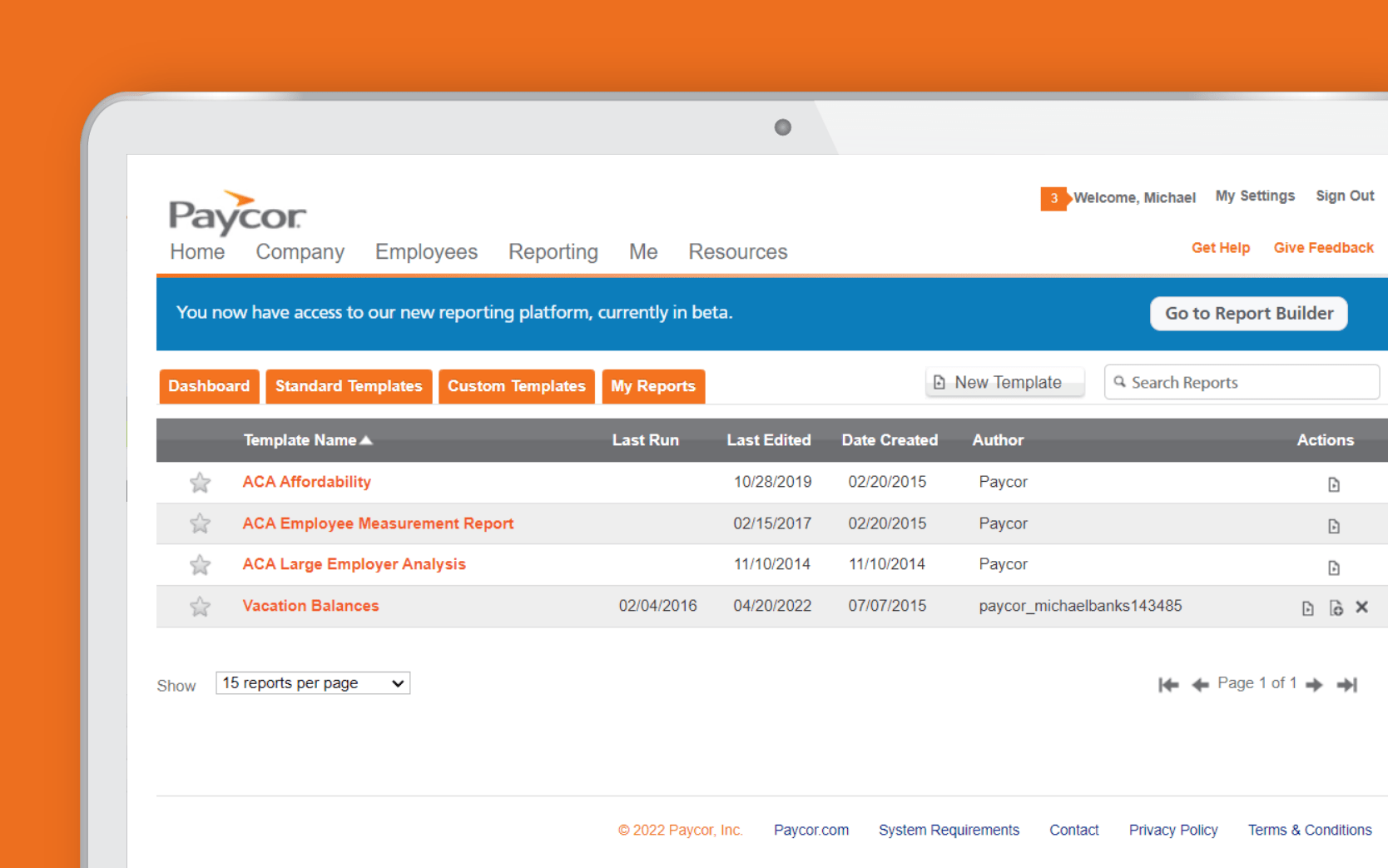Run the ACA Affordability report icon
Viewport: 1388px width, 868px height.
1333,484
